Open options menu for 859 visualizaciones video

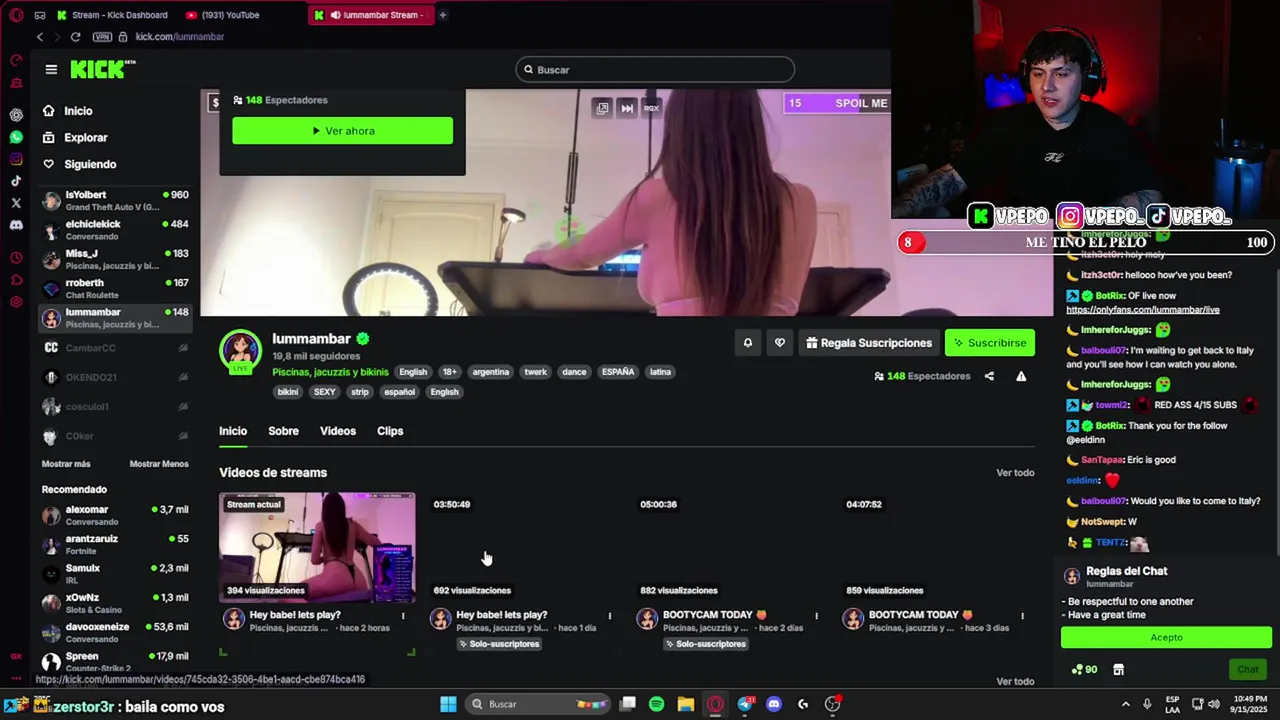[1022, 616]
